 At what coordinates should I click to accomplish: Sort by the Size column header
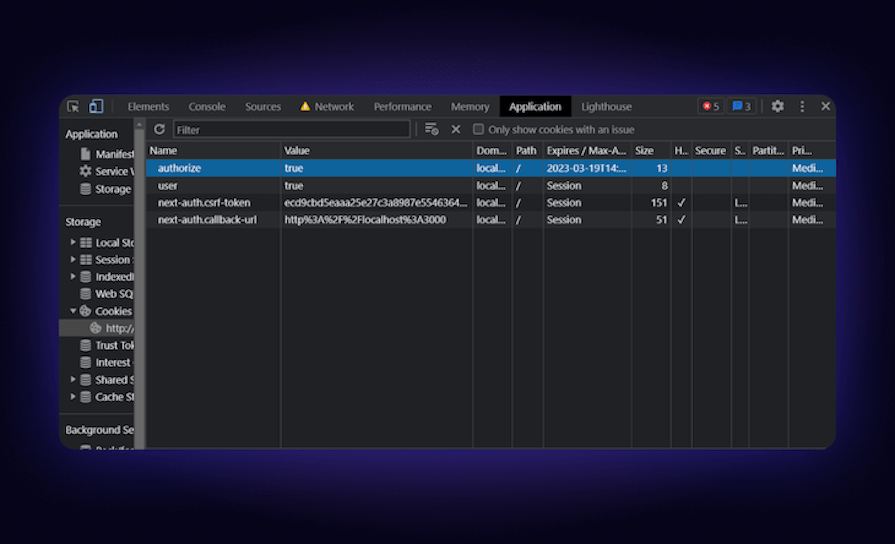tap(650, 150)
